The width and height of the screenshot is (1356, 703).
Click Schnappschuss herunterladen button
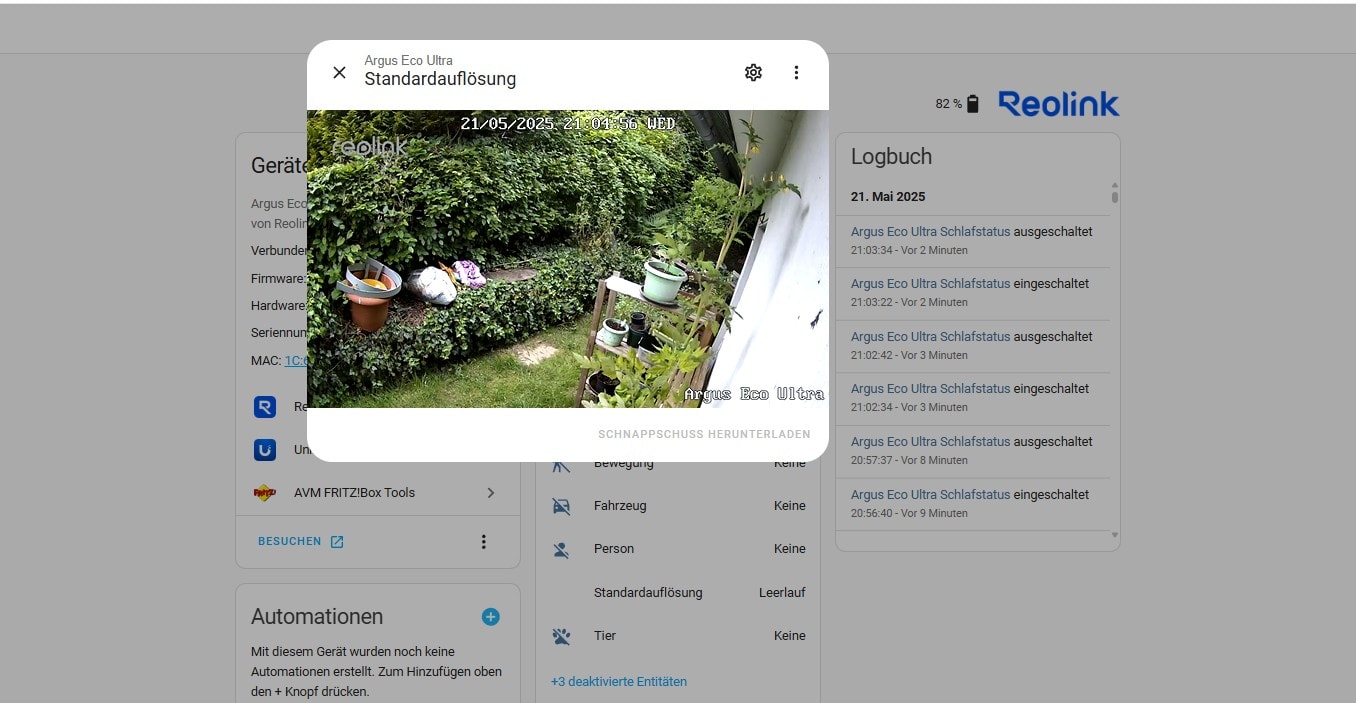pos(704,434)
